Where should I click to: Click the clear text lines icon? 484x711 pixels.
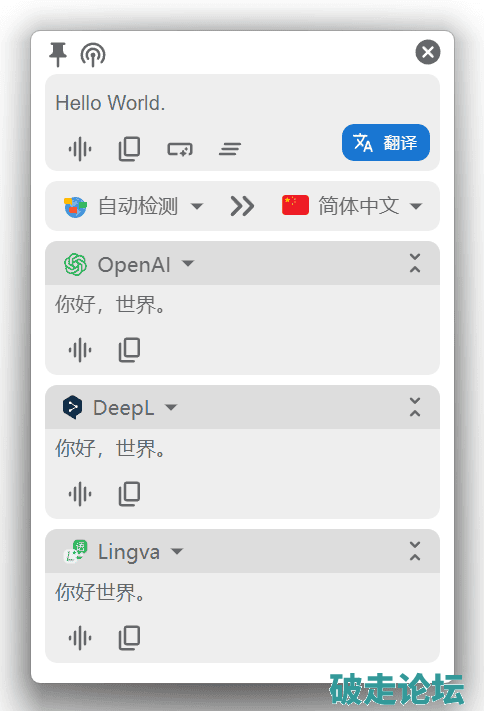230,149
